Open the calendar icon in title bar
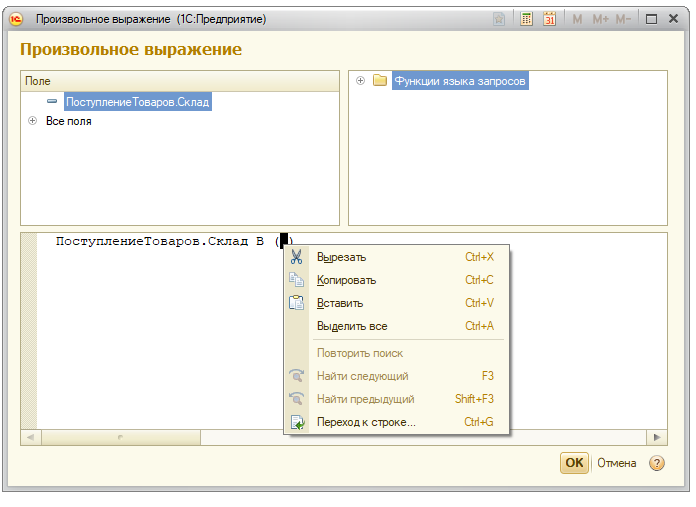696x507 pixels. point(550,19)
